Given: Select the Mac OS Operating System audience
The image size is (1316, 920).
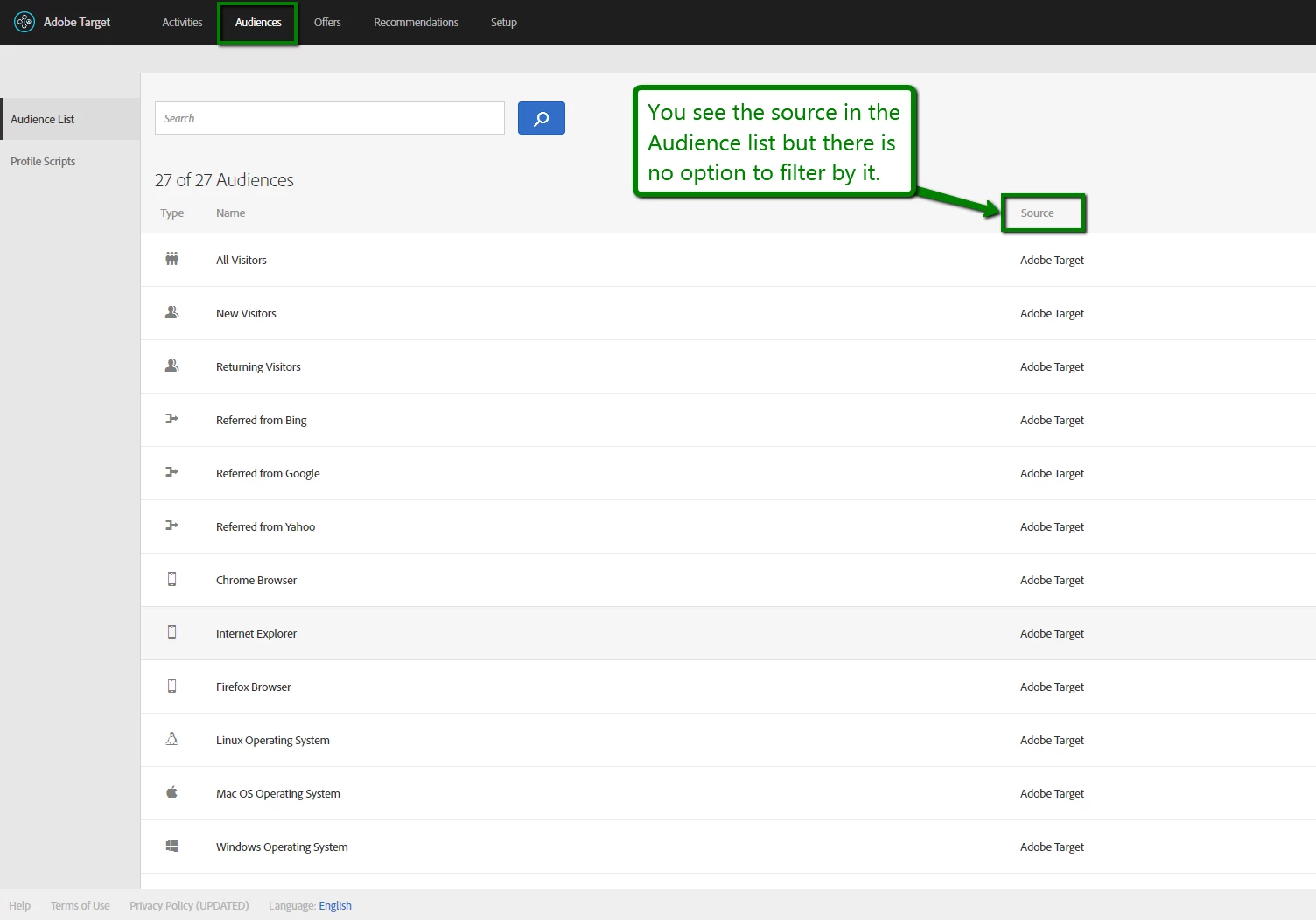Looking at the screenshot, I should tap(278, 793).
